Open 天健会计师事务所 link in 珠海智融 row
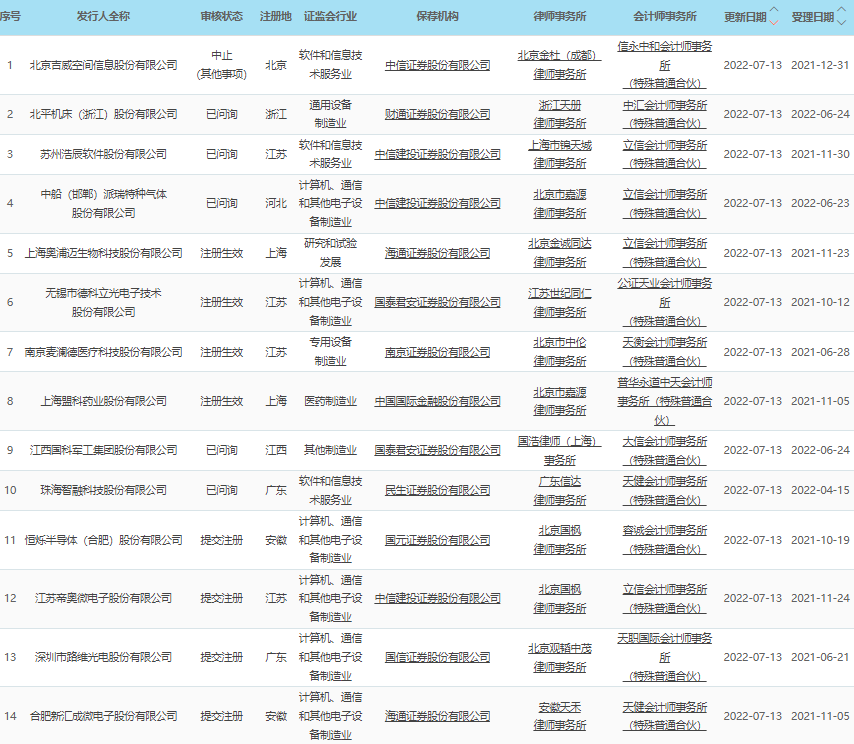 [664, 491]
